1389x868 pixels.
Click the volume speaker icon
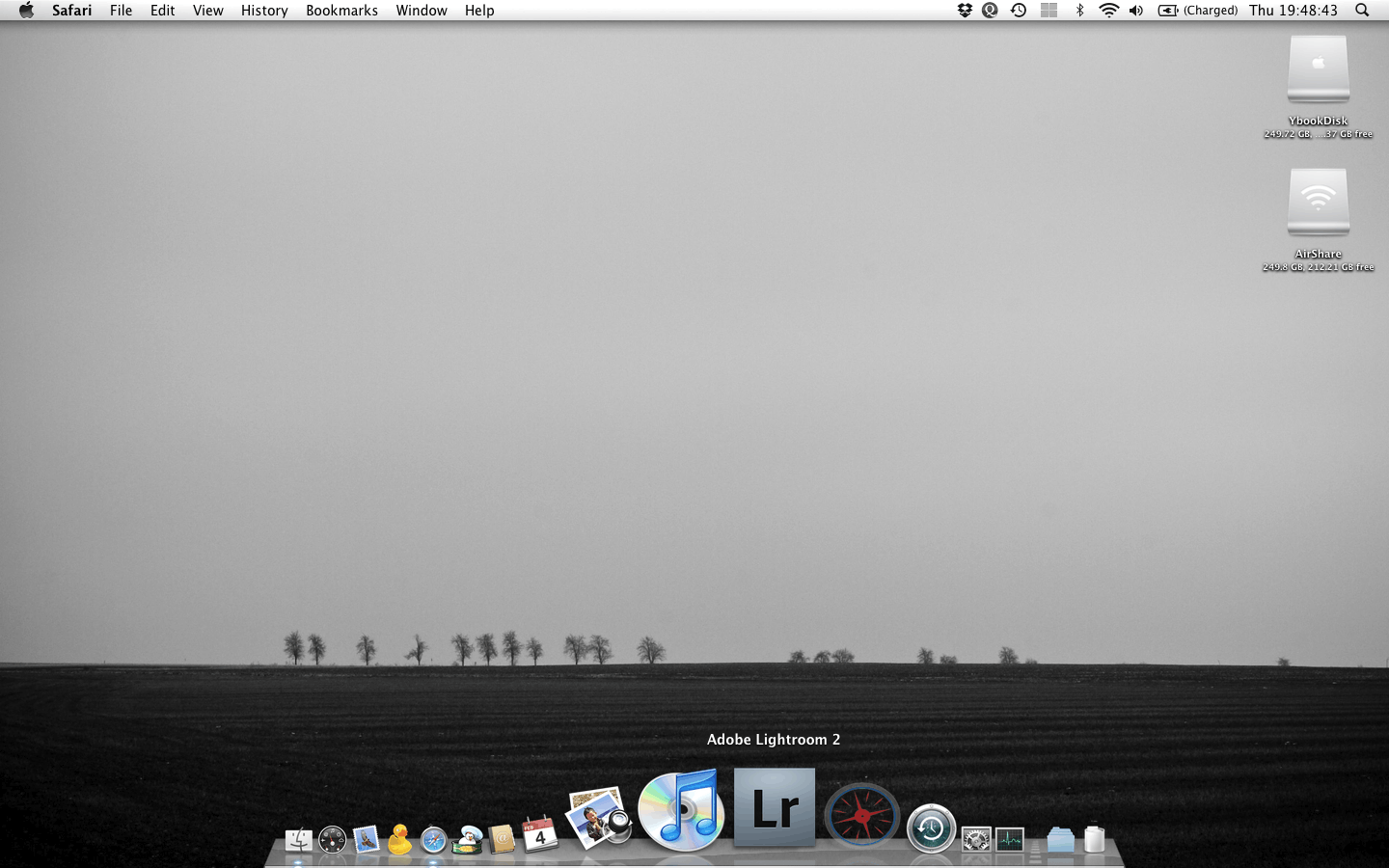click(x=1136, y=11)
